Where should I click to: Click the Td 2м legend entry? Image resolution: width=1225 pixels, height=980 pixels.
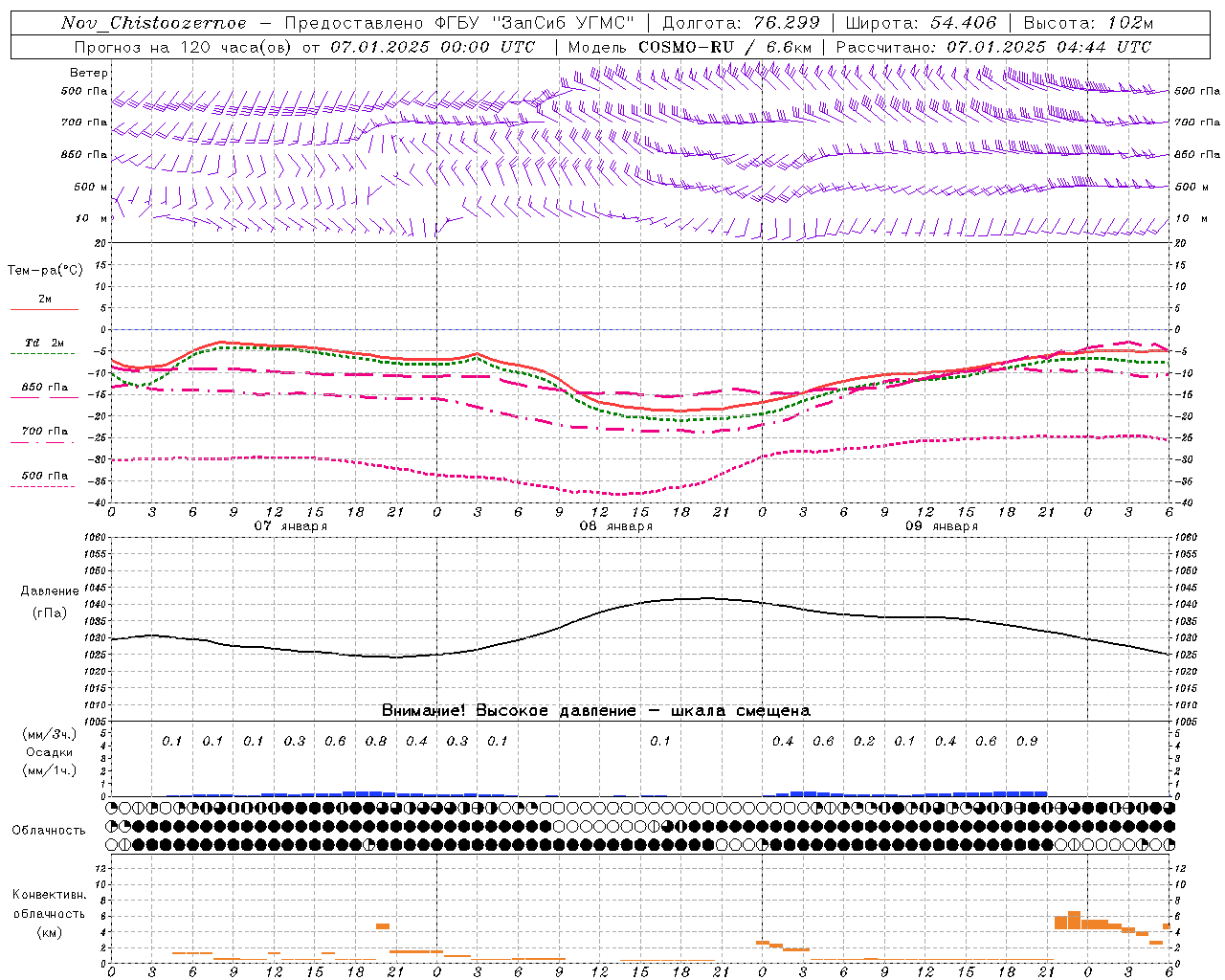44,343
